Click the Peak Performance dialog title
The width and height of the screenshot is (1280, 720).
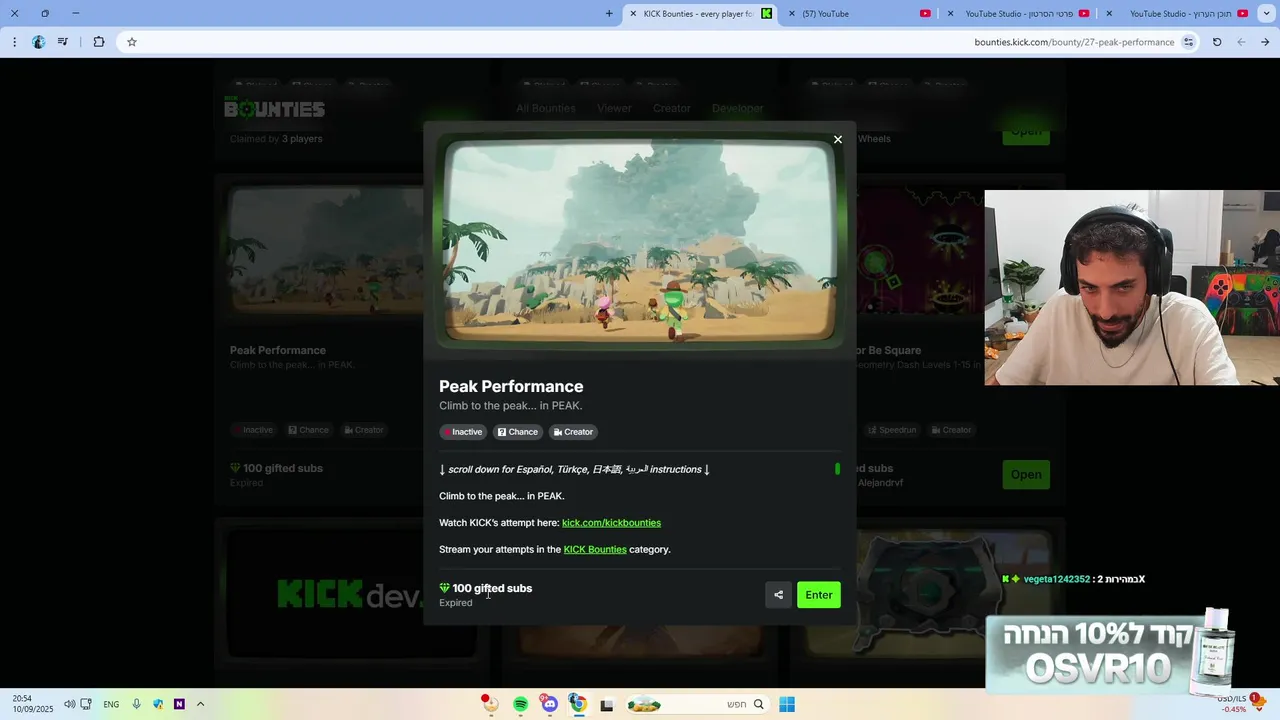tap(511, 386)
